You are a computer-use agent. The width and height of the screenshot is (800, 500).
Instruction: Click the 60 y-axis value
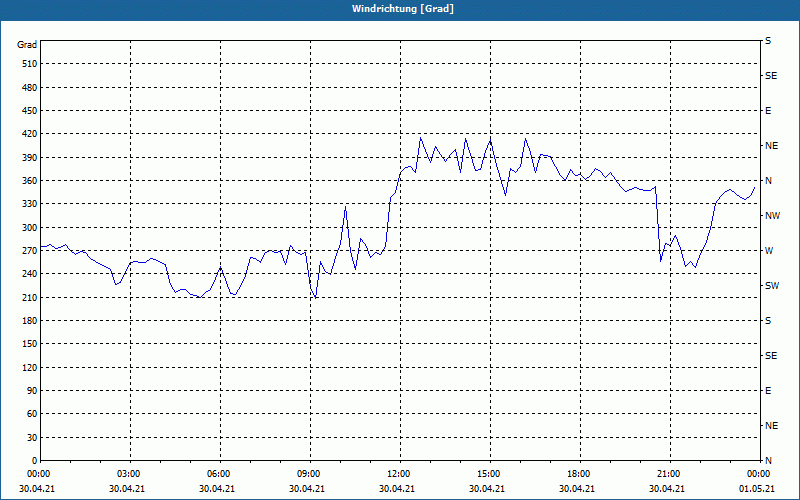coord(32,414)
